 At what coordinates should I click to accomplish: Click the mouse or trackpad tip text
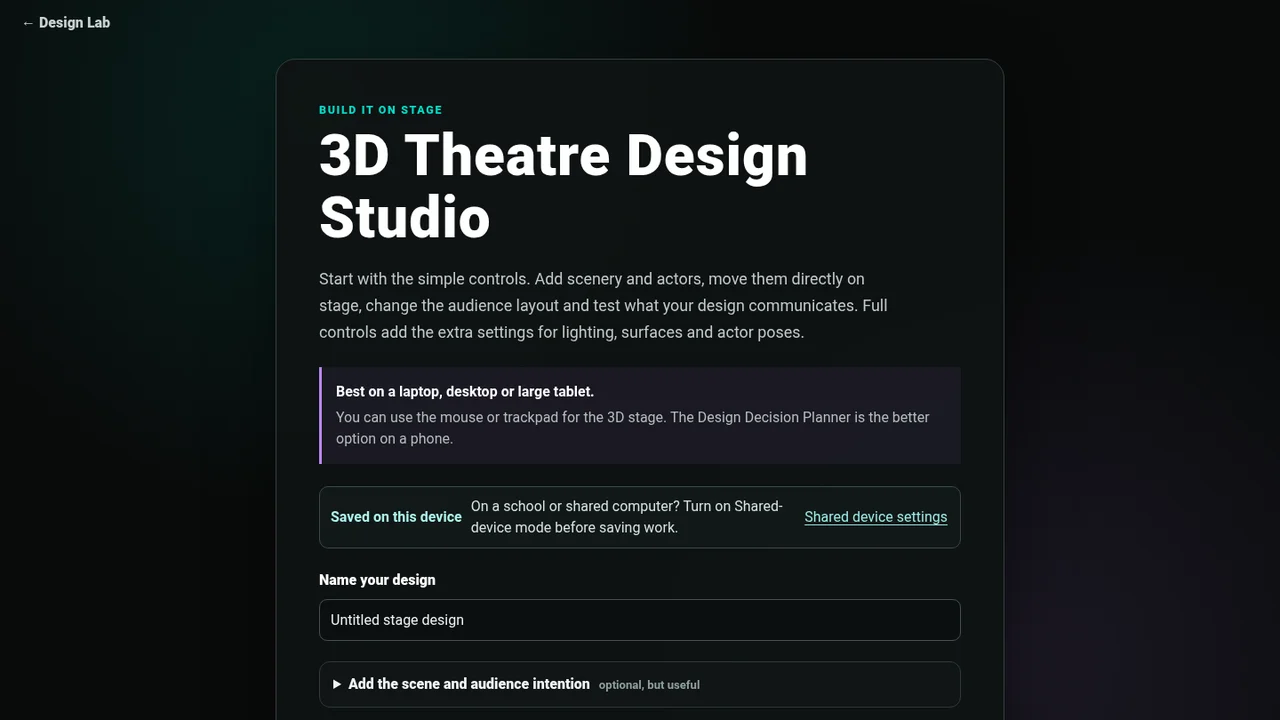633,428
